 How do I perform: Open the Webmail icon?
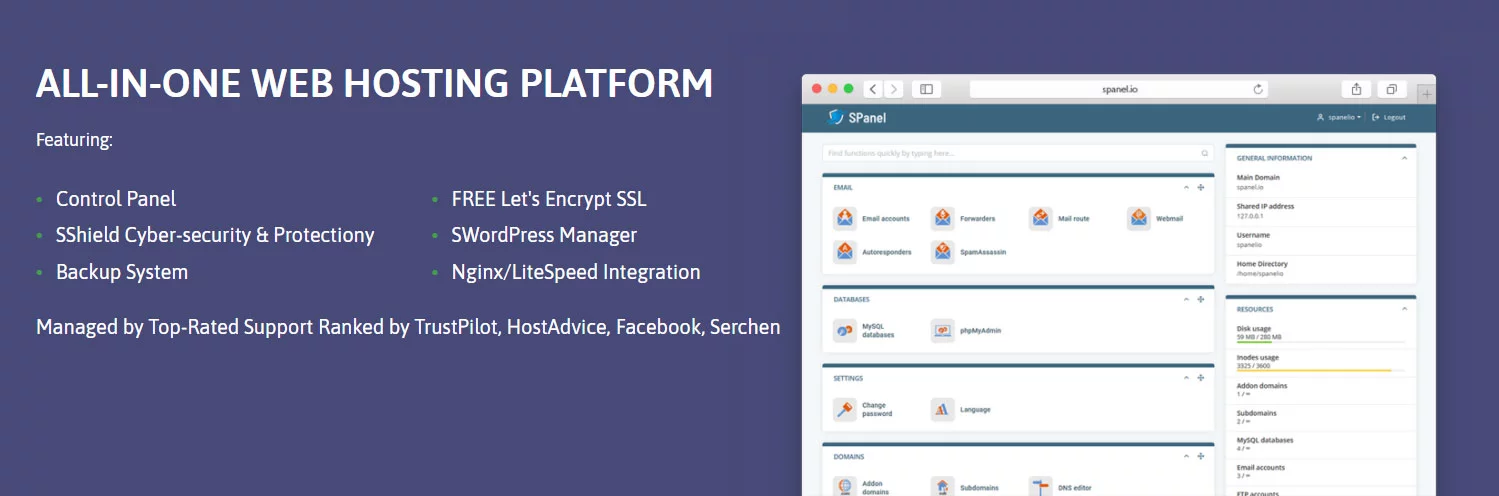coord(1139,218)
